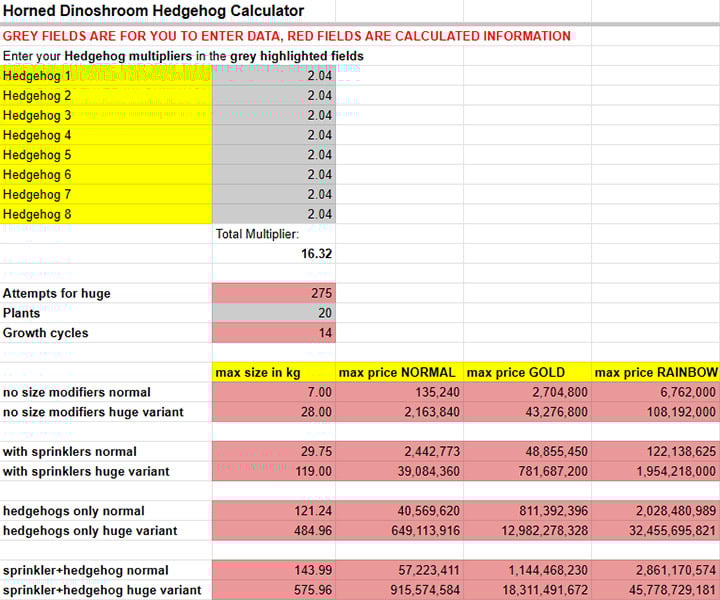Click the NORMAL price cell 2,442,773
This screenshot has width=720, height=600.
click(x=399, y=451)
